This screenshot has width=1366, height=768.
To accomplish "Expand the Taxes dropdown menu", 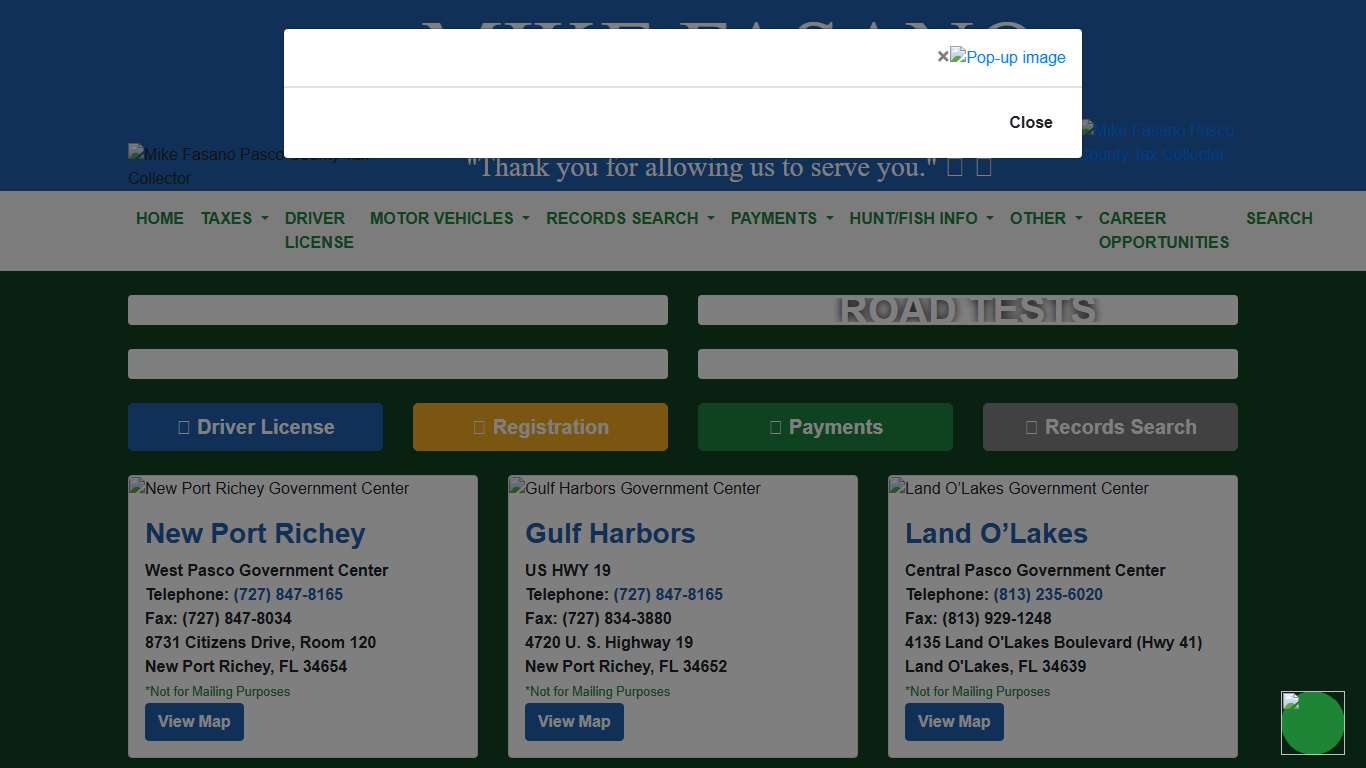I will [234, 218].
